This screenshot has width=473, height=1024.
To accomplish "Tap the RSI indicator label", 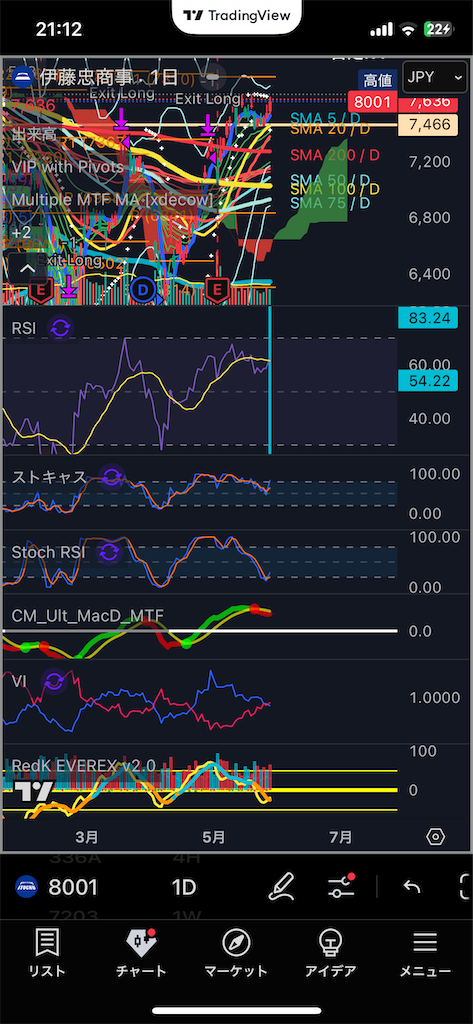I will point(24,328).
